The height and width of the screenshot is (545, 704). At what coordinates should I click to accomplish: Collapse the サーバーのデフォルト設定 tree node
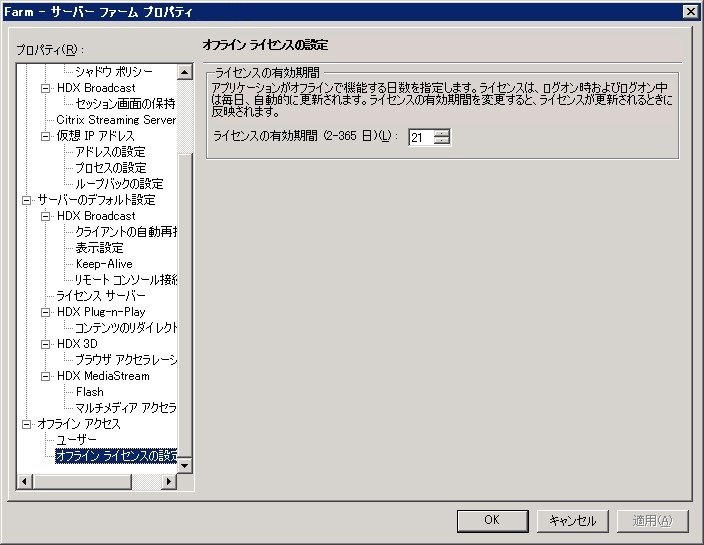[x=27, y=200]
